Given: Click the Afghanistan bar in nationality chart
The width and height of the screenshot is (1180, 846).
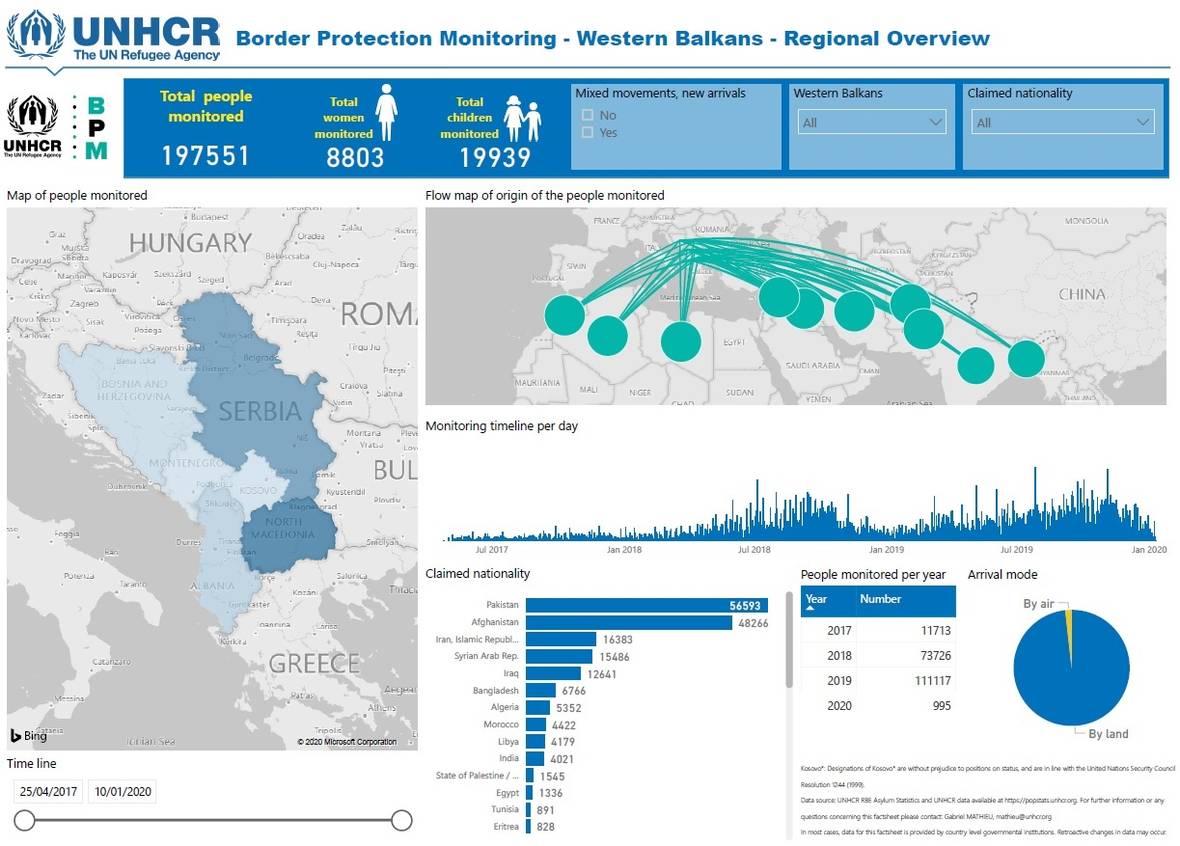Looking at the screenshot, I should (x=629, y=623).
